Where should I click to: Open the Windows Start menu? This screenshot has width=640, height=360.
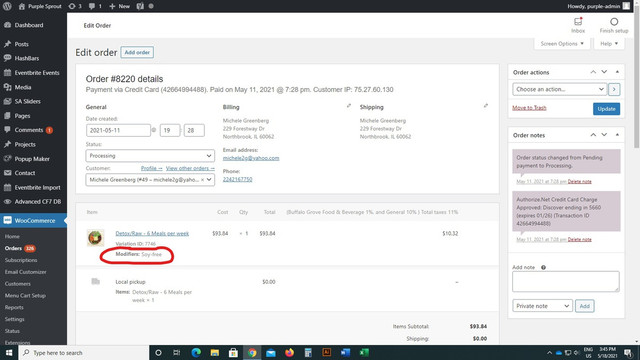(x=9, y=353)
